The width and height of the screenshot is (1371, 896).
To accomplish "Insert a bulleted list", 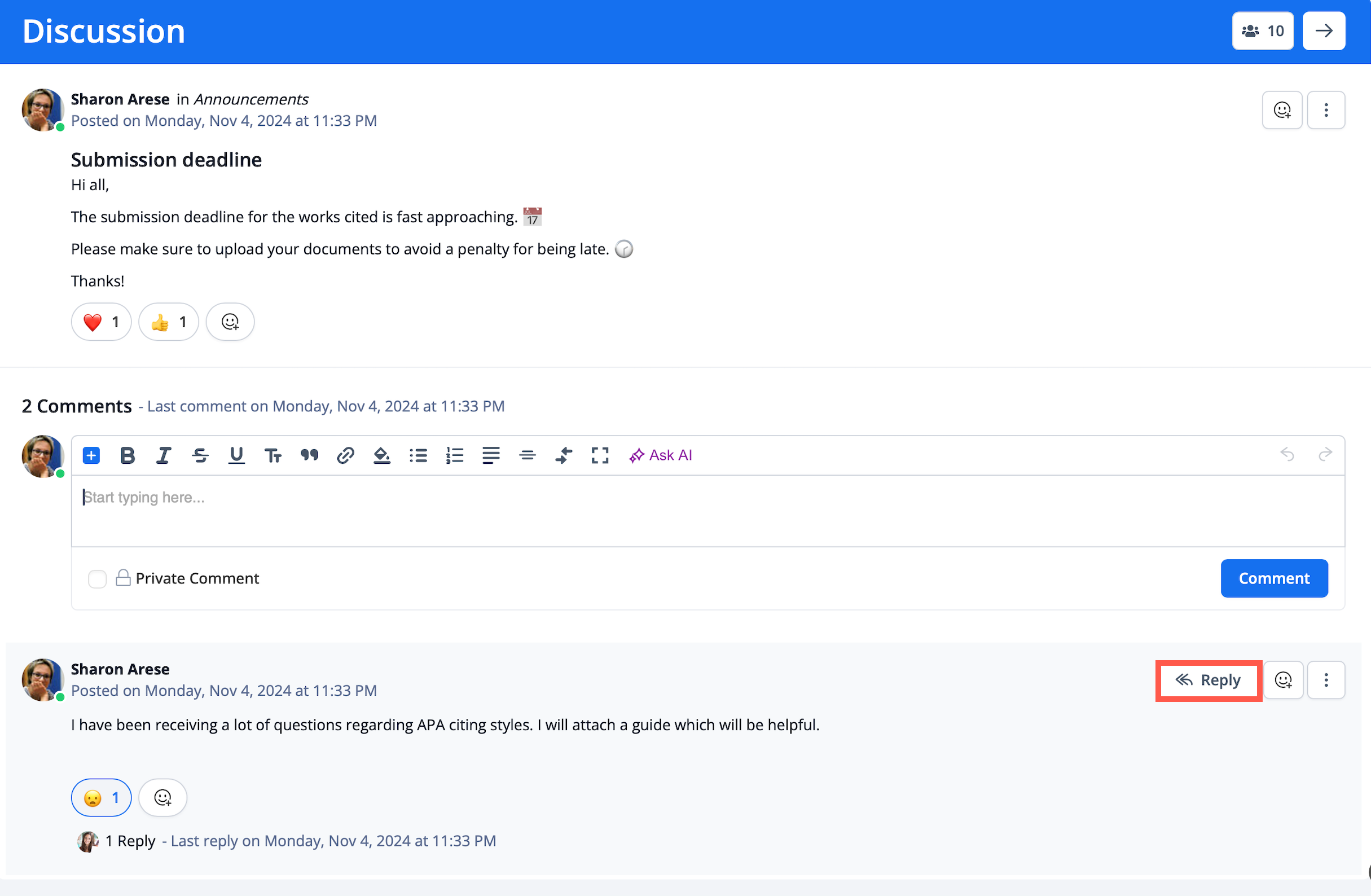I will (418, 455).
